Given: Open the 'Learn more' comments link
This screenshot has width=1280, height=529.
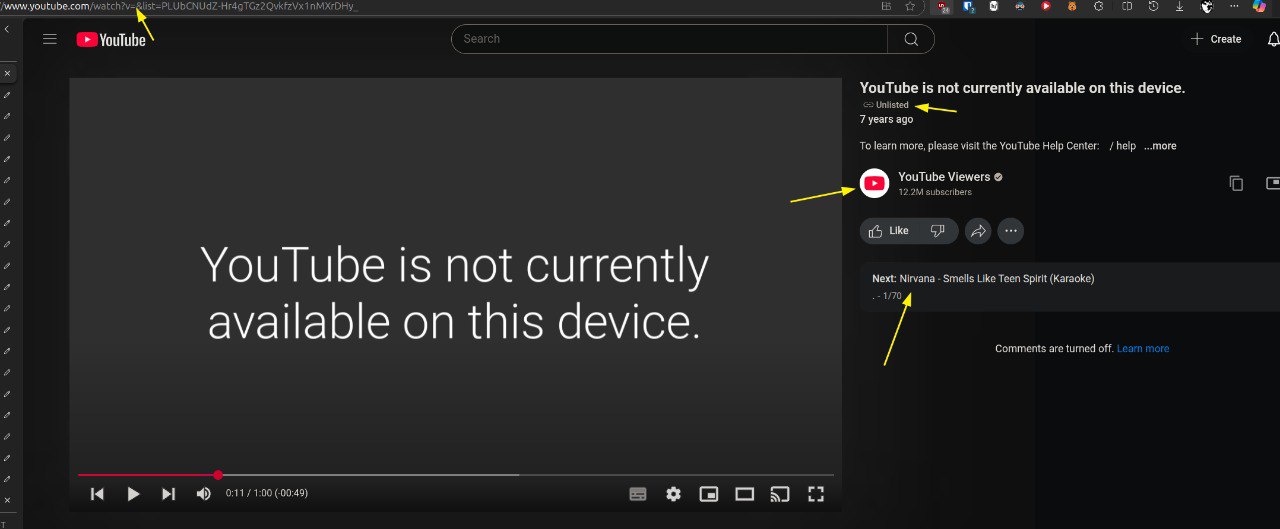Looking at the screenshot, I should (1143, 349).
